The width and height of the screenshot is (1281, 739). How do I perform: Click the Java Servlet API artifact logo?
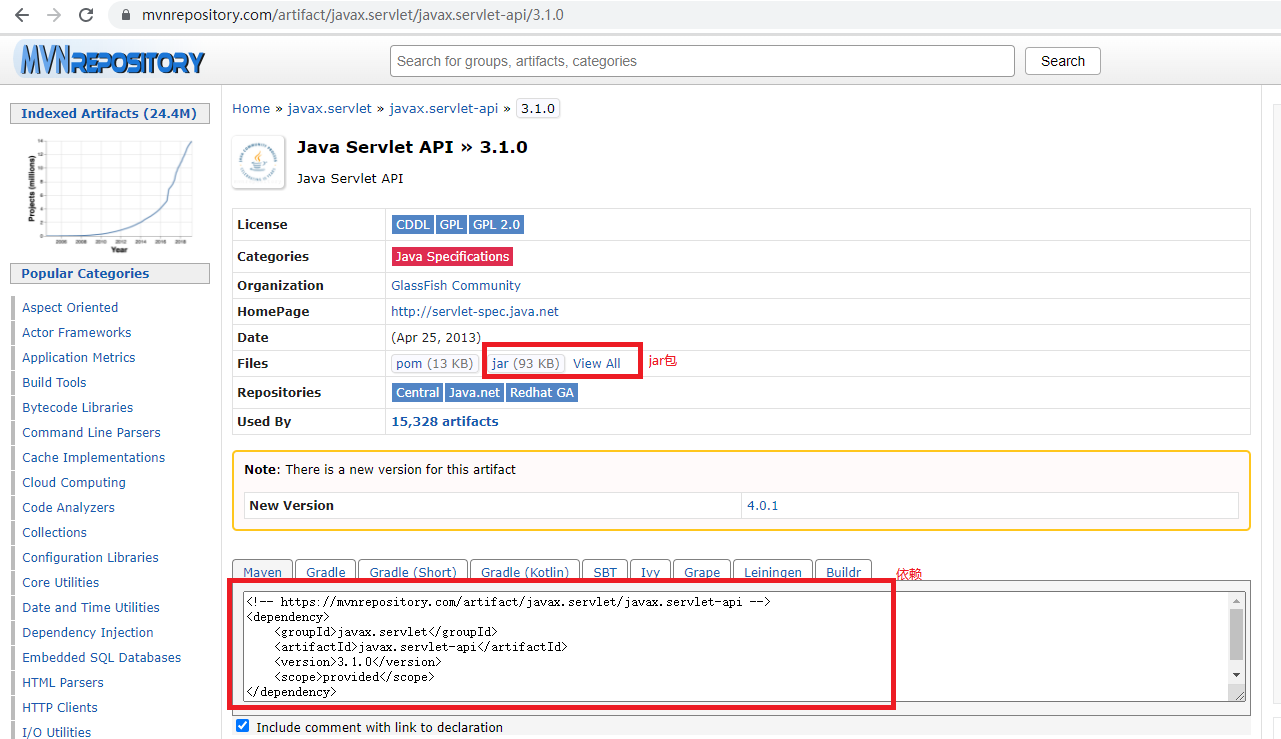tap(259, 162)
